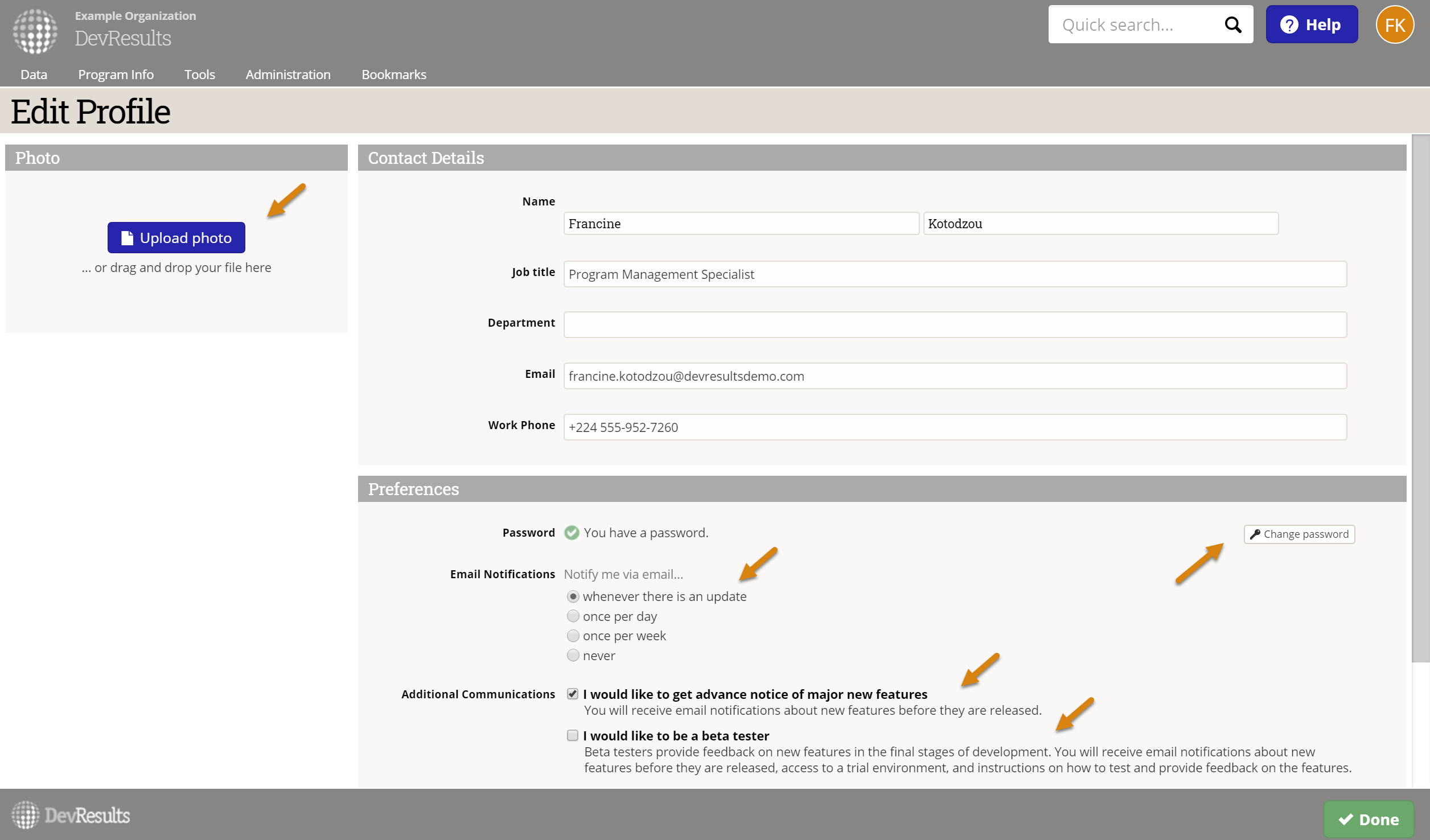
Task: Uncheck advance notice of new features
Action: (x=573, y=694)
